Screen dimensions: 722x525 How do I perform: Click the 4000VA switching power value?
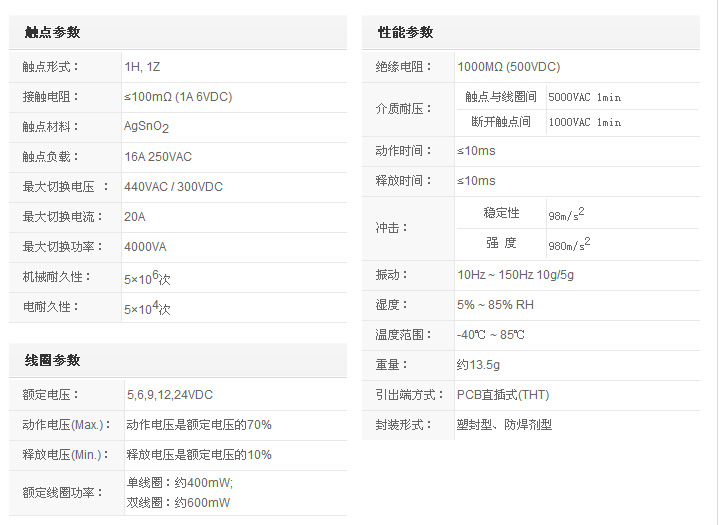pos(145,247)
